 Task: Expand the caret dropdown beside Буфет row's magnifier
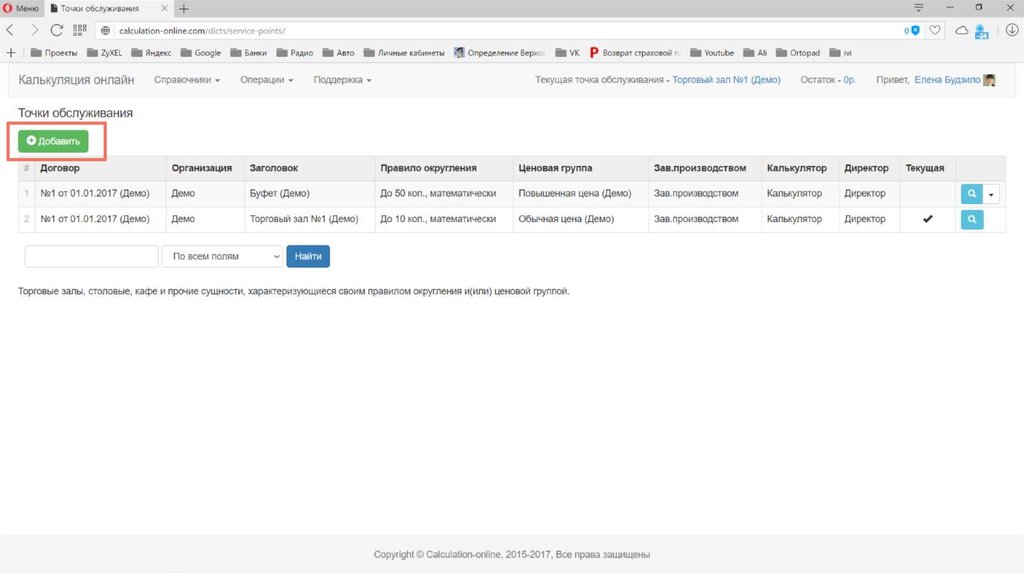tap(991, 194)
